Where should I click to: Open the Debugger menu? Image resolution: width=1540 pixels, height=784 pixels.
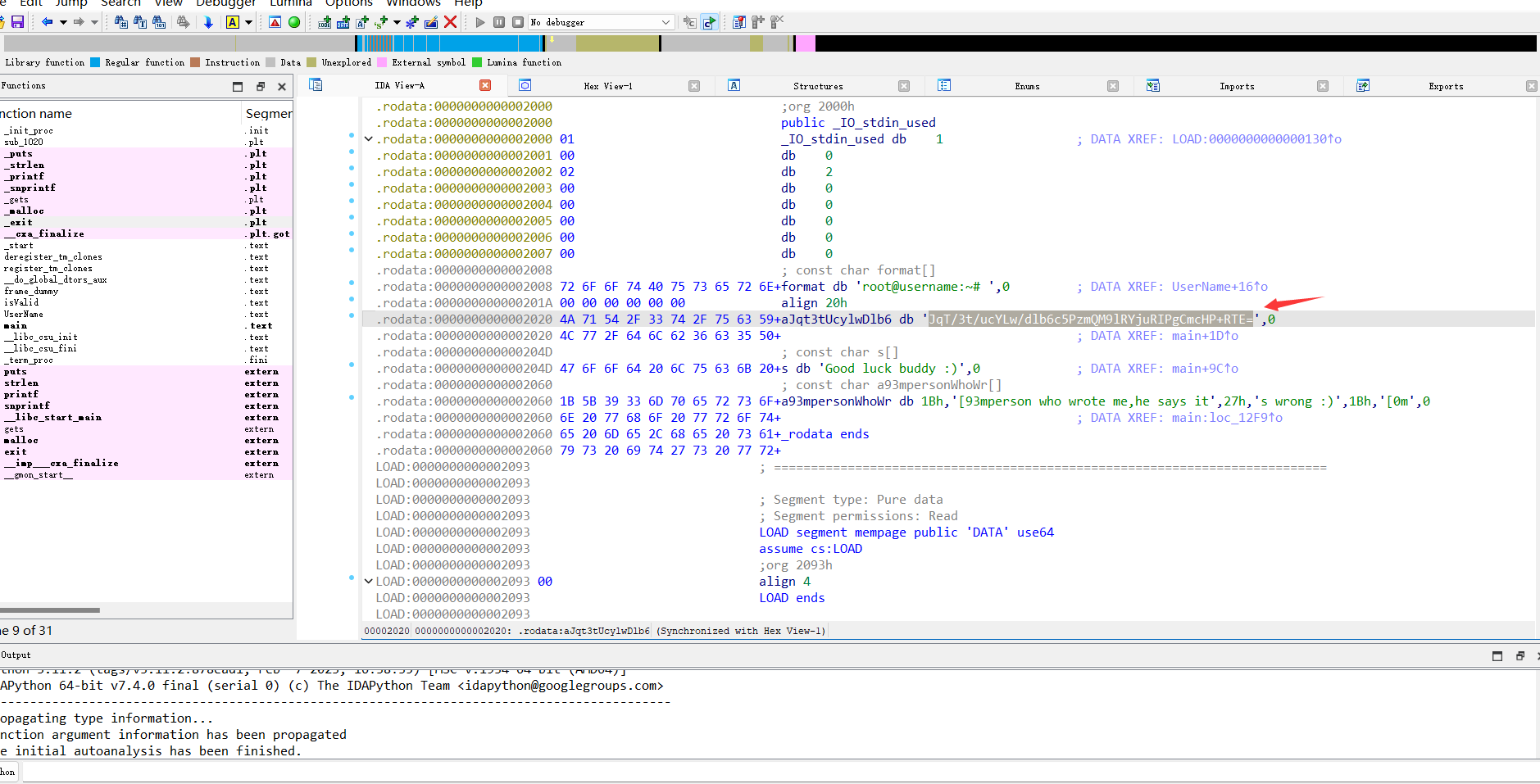[x=225, y=3]
